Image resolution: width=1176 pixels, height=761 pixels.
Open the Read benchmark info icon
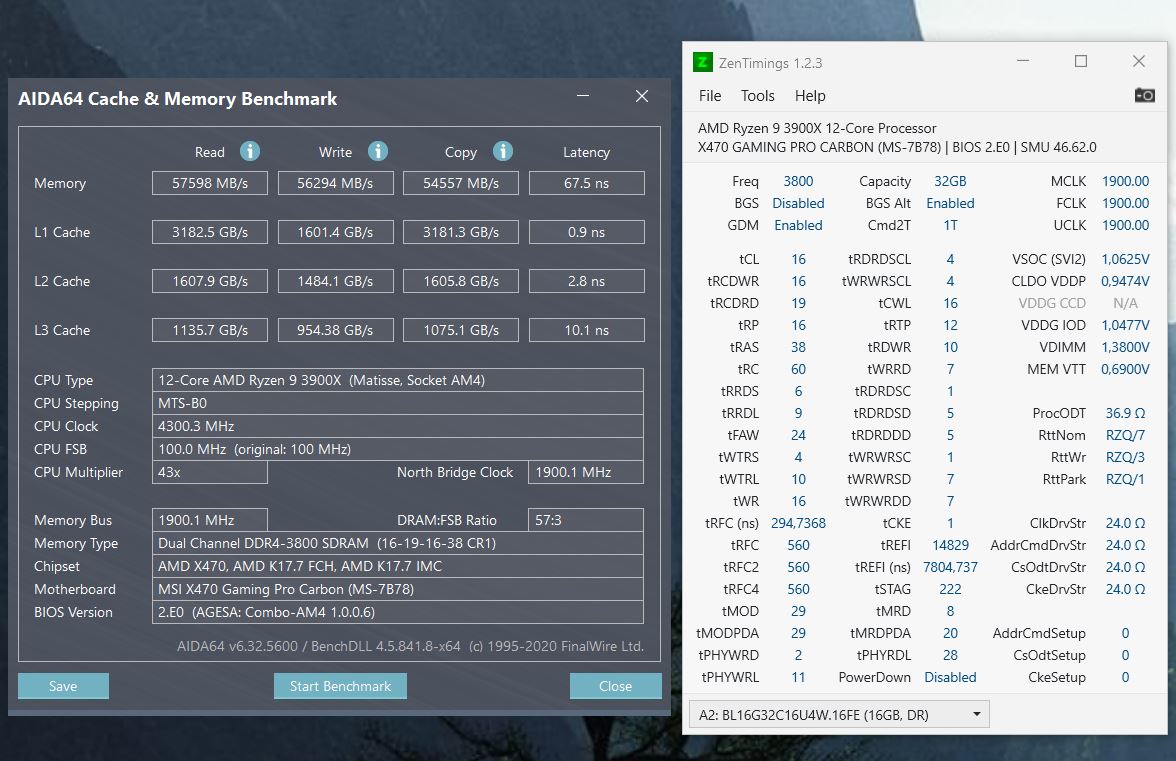pyautogui.click(x=250, y=151)
